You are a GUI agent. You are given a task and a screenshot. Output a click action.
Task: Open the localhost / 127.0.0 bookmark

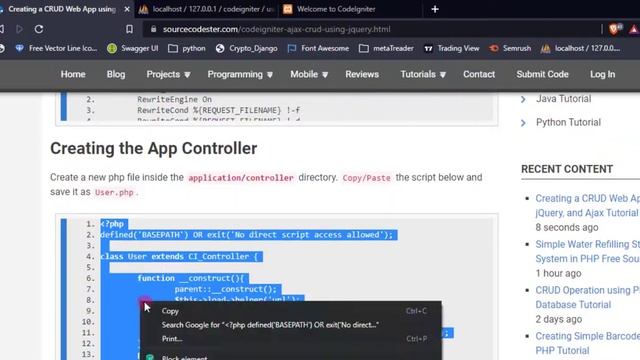pyautogui.click(x=580, y=48)
